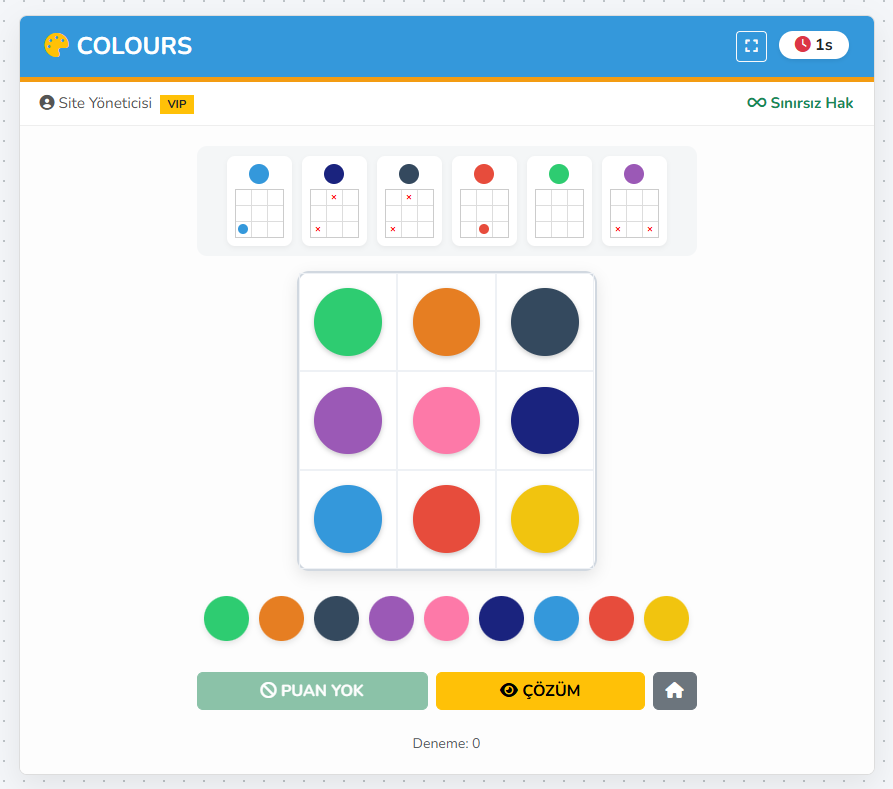Select the pink circle in the center row
Image resolution: width=893 pixels, height=789 pixels.
446,420
